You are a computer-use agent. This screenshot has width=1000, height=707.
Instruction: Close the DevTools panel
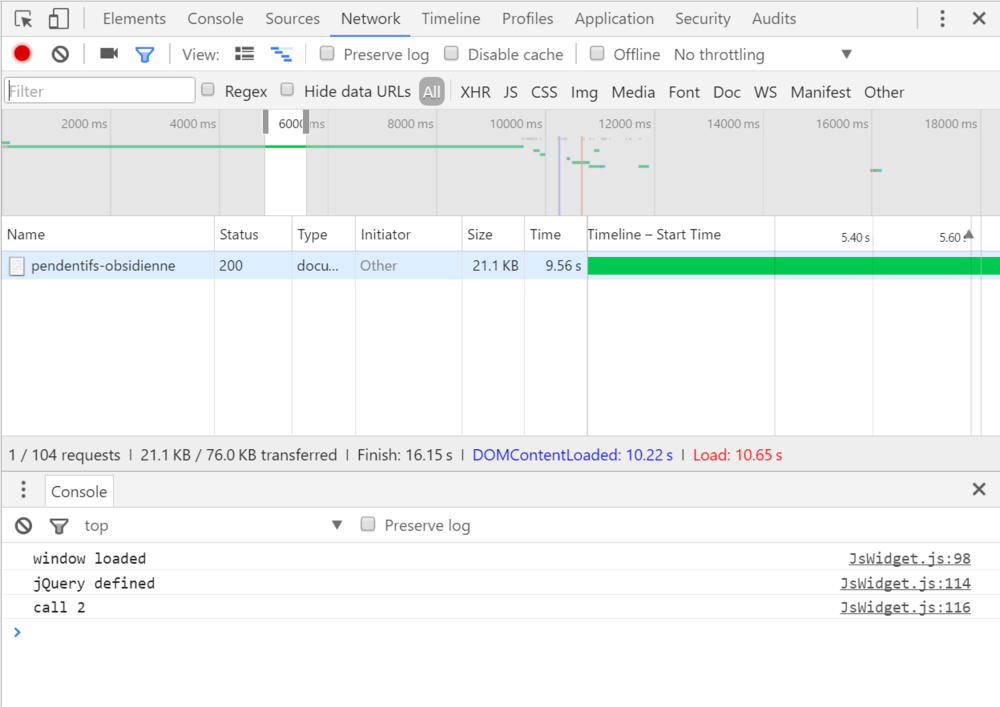click(979, 18)
